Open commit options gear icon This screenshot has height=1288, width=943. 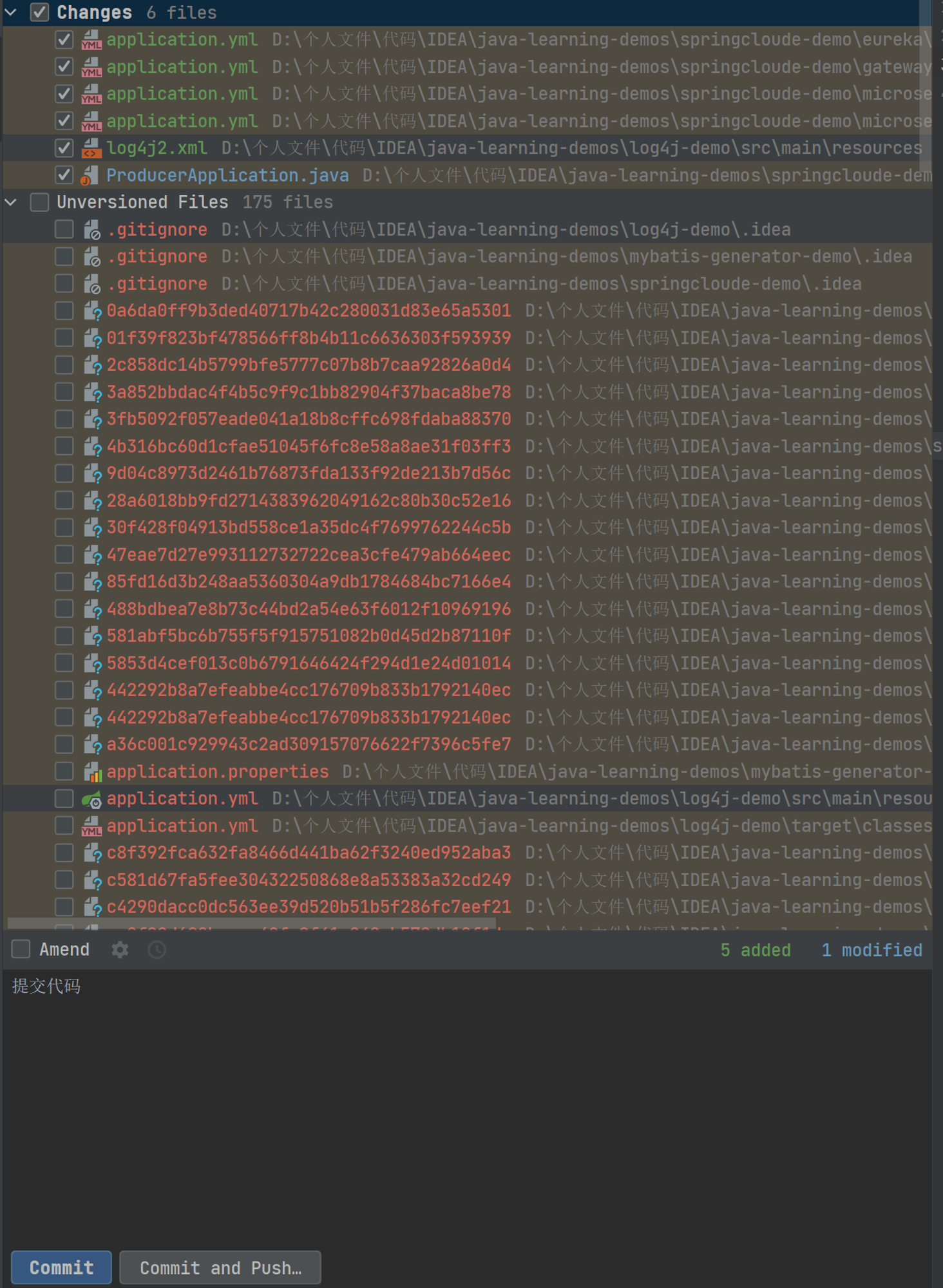click(120, 950)
